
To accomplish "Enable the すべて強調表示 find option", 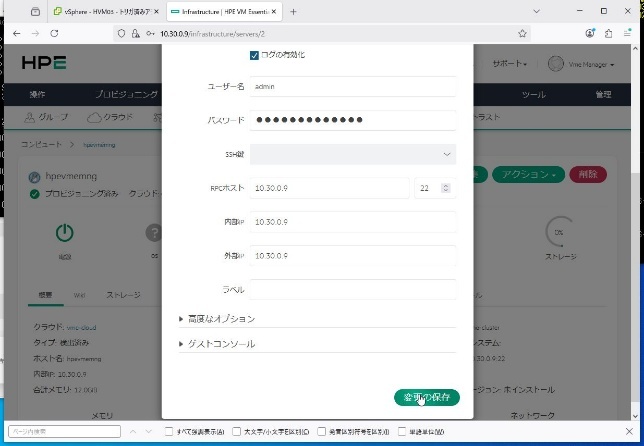I will click(x=171, y=432).
